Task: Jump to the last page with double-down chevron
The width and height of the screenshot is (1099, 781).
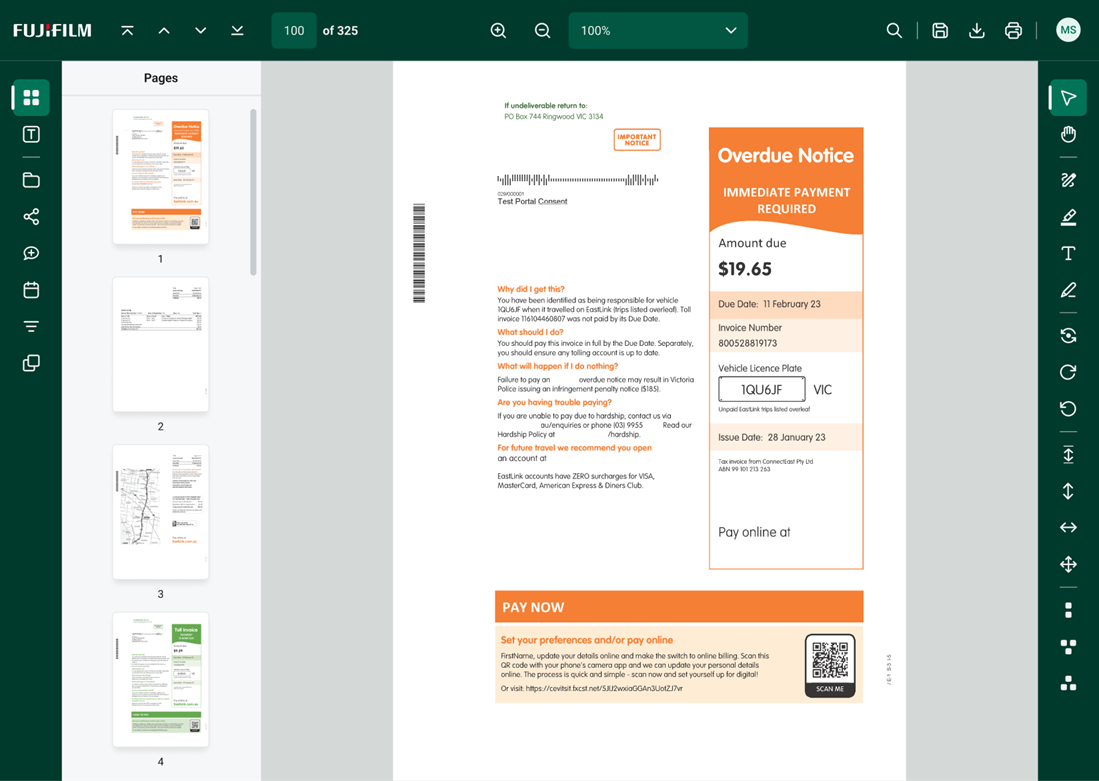Action: tap(237, 30)
